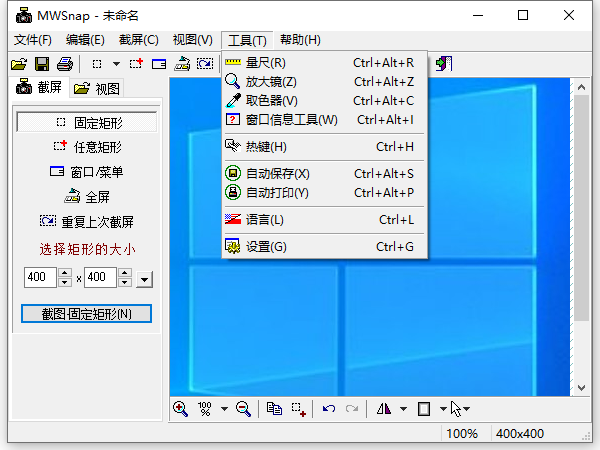Click the zoom out magnifier icon
This screenshot has height=450, width=600.
243,409
